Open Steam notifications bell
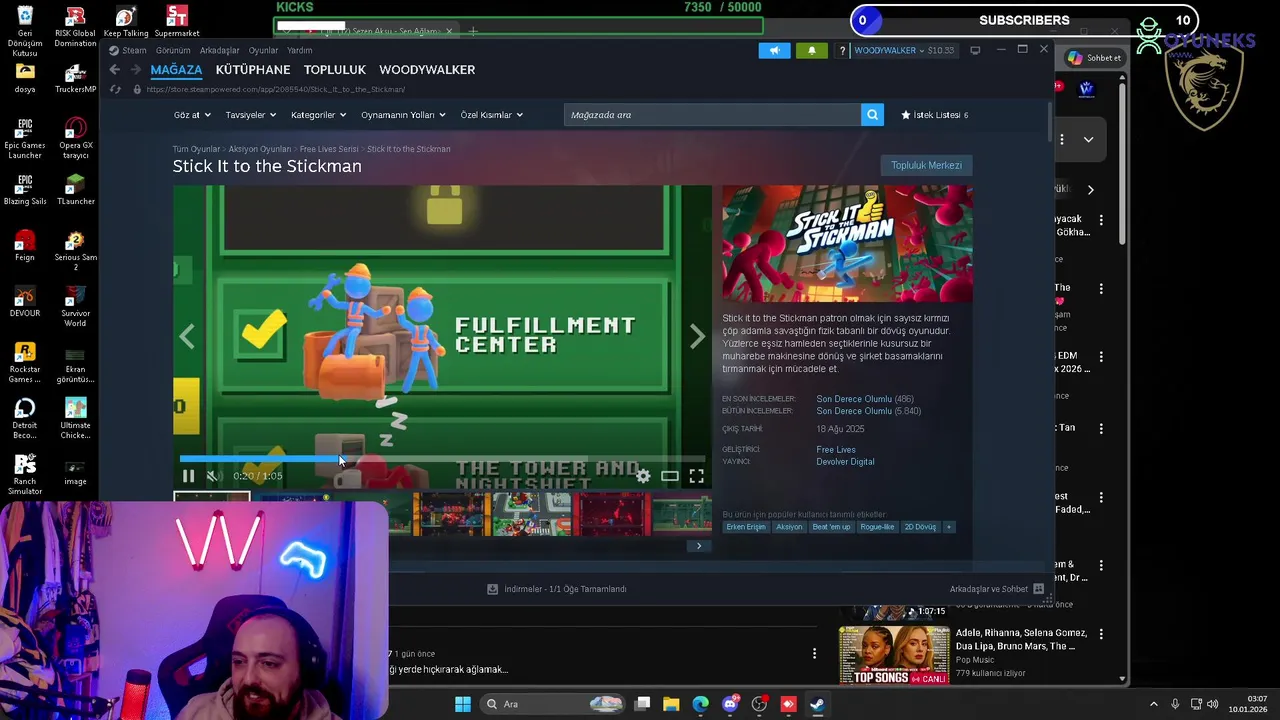 tap(812, 50)
